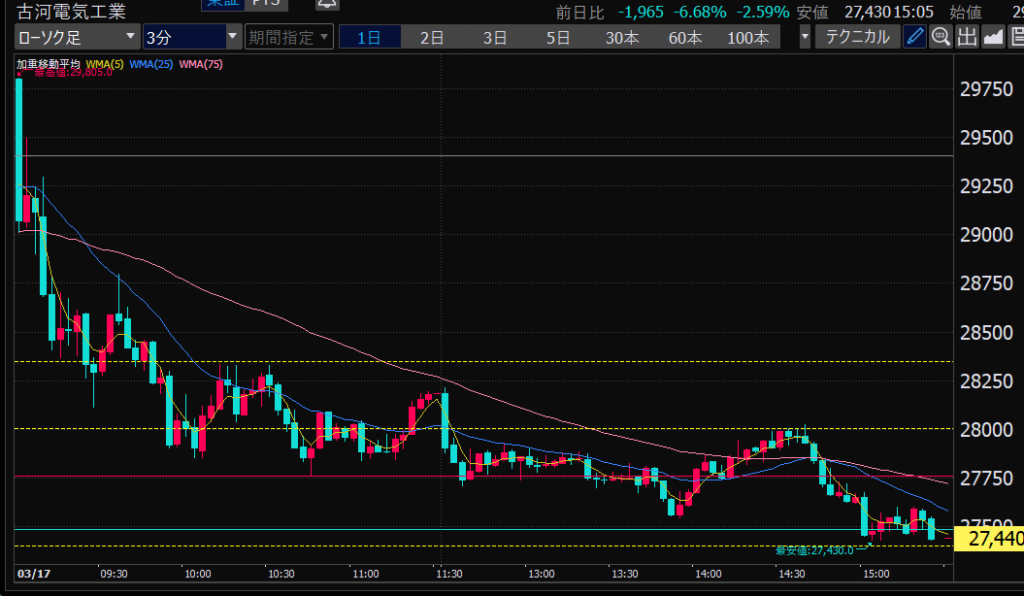Click the yellow WMA(5) legend label
Screen dimensions: 1024x596
point(105,65)
